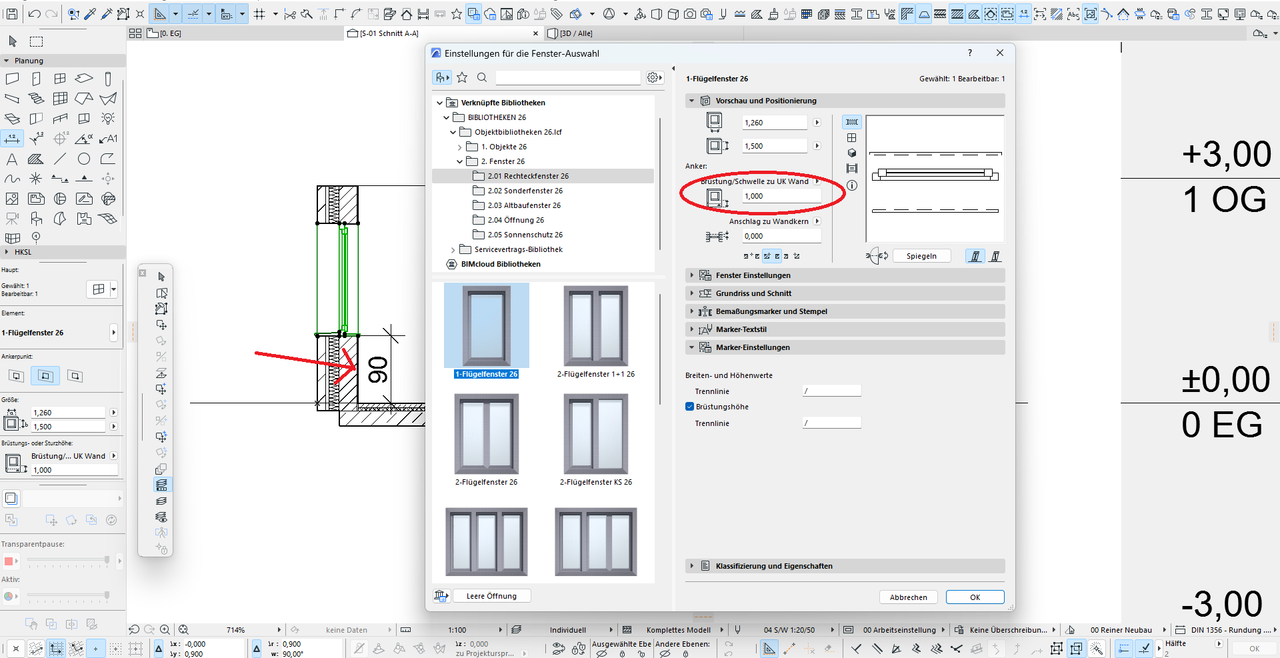Click the dialog width field showing 1,260
Image resolution: width=1280 pixels, height=658 pixels.
775,122
